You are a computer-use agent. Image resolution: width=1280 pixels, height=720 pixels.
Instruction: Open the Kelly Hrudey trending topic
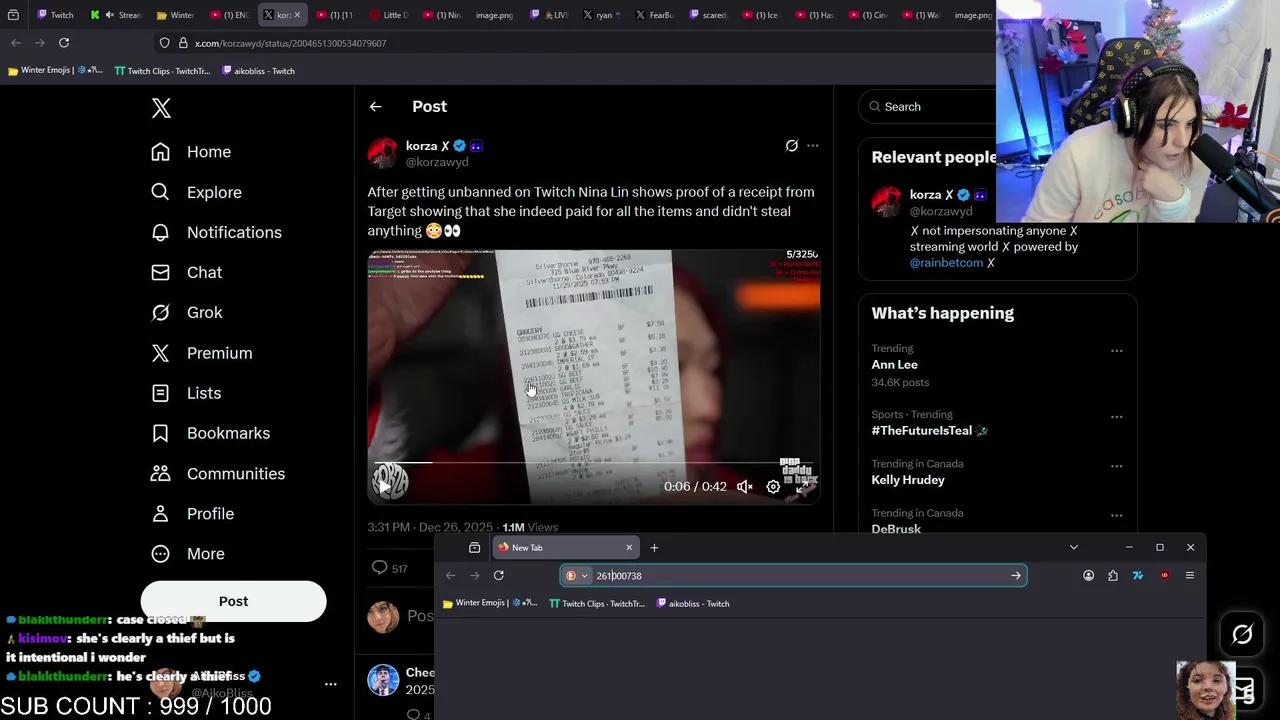(908, 480)
